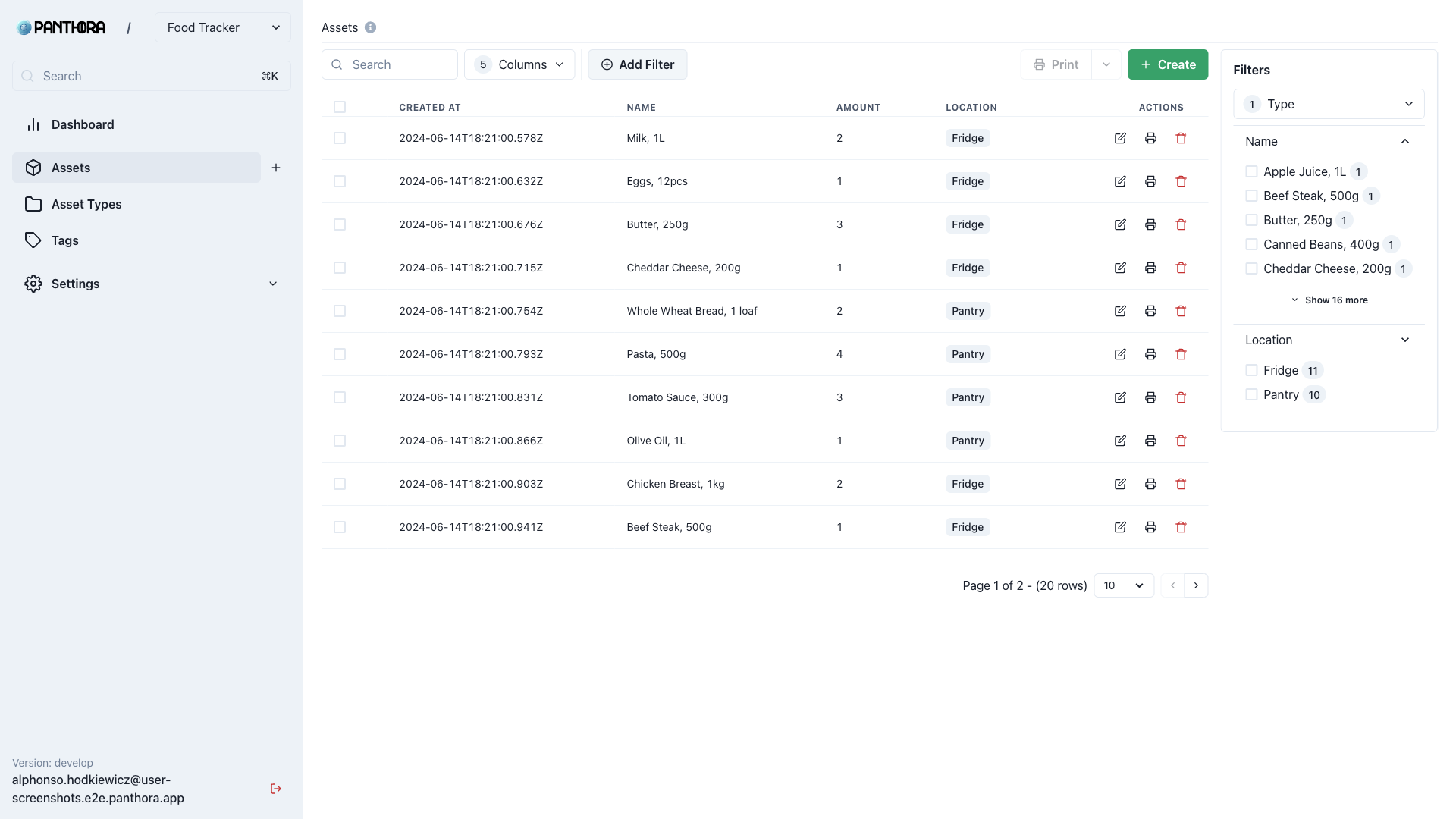
Task: Check the Fridge location filter checkbox
Action: [x=1251, y=370]
